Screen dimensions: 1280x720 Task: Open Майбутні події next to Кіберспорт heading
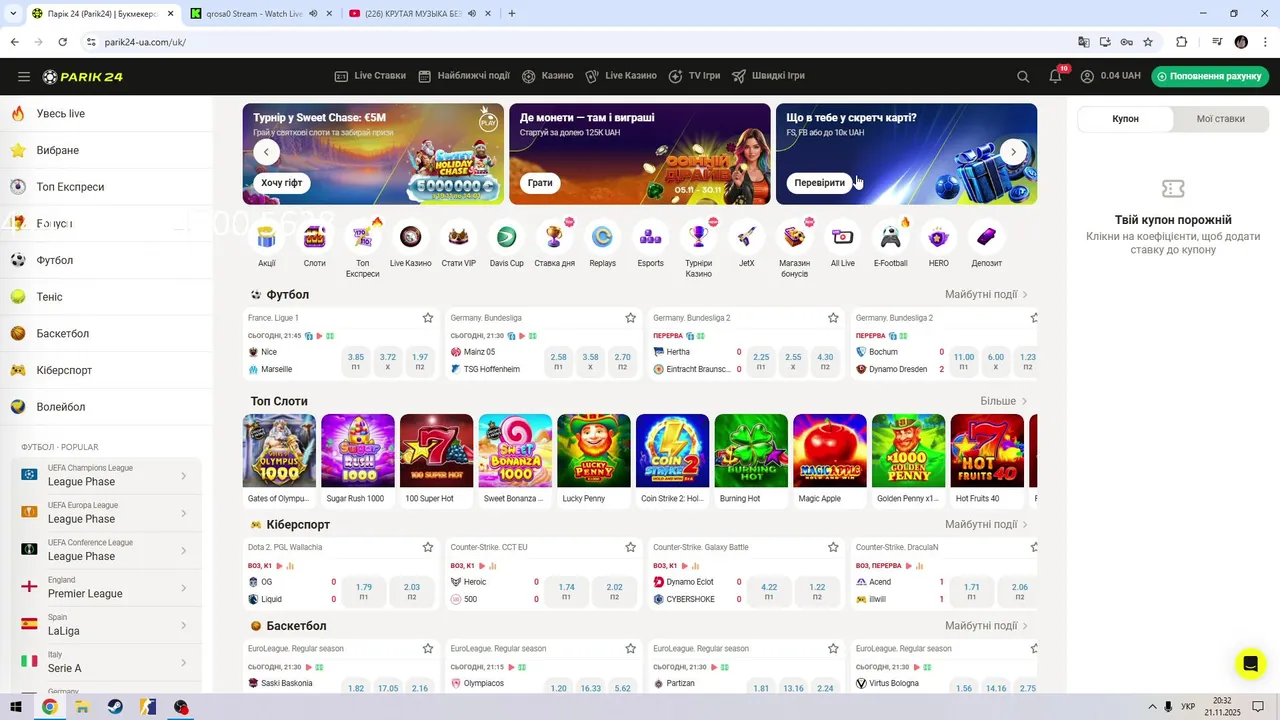(x=986, y=524)
